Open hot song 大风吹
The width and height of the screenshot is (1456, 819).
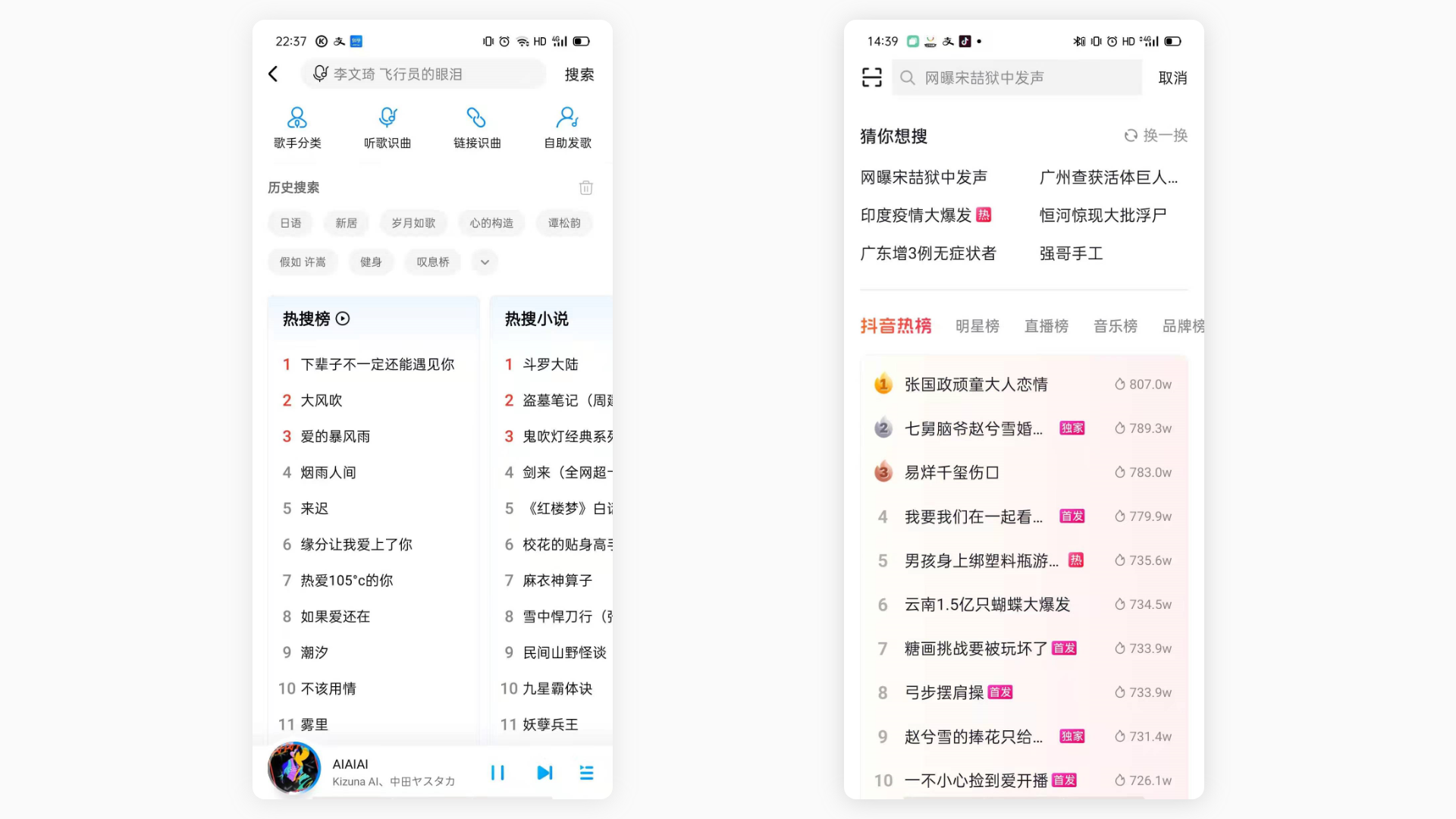[322, 400]
